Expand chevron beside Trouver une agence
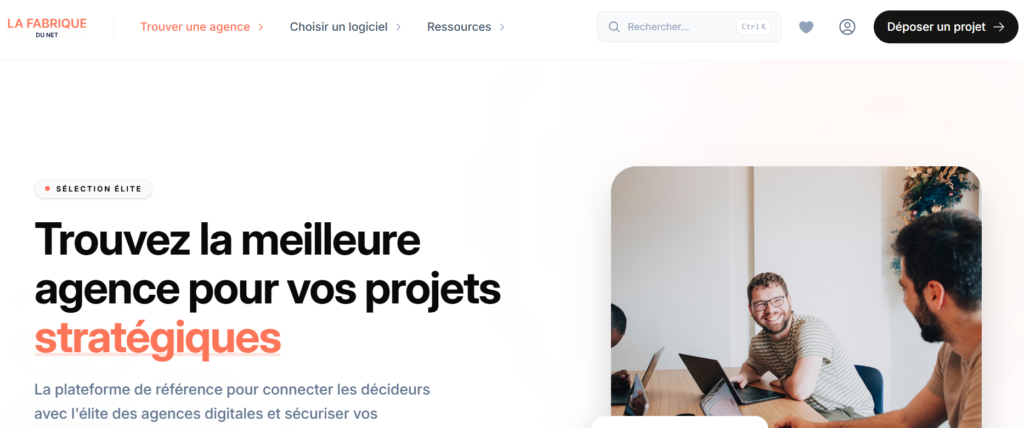Screen dimensions: 1024x428 [x=261, y=27]
